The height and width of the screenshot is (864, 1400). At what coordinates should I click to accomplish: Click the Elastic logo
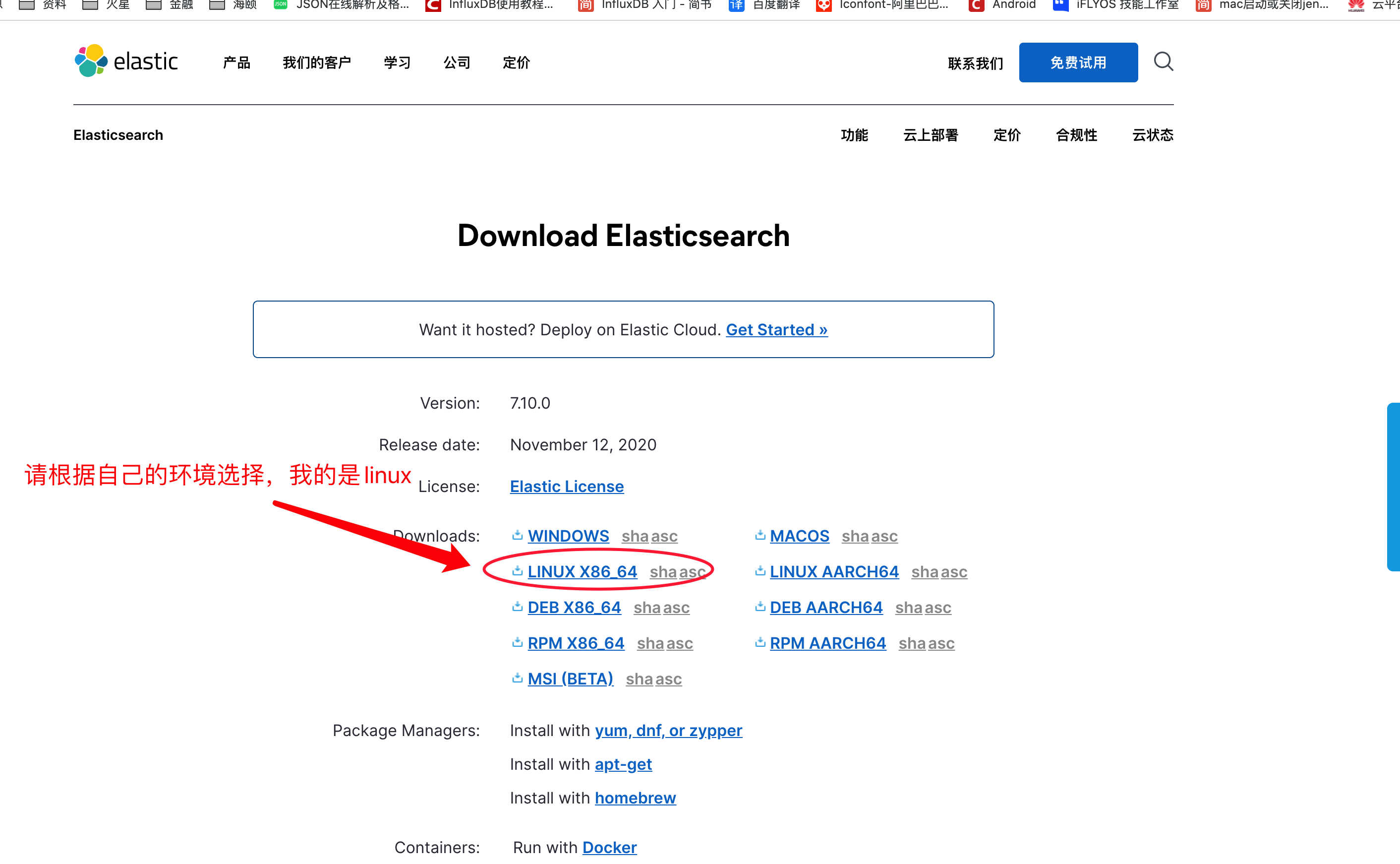[x=125, y=61]
